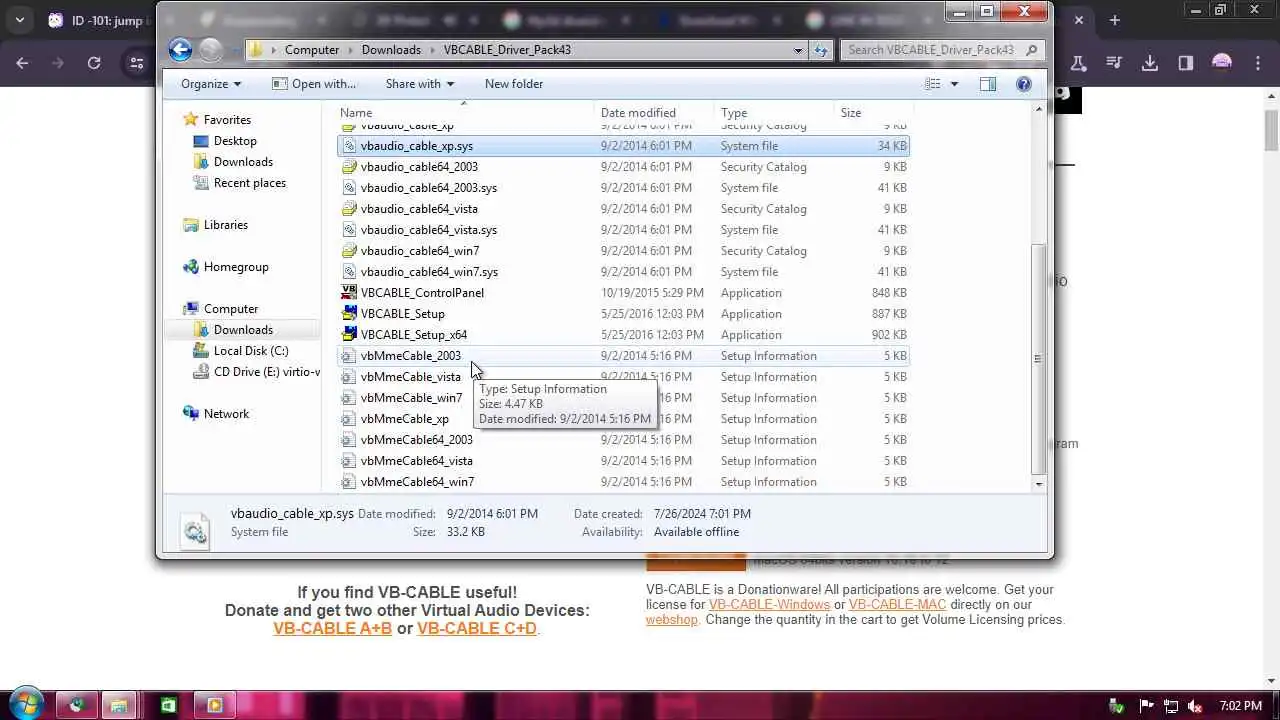
Task: Click the 7:02 PM taskbar clock
Action: tap(1241, 706)
